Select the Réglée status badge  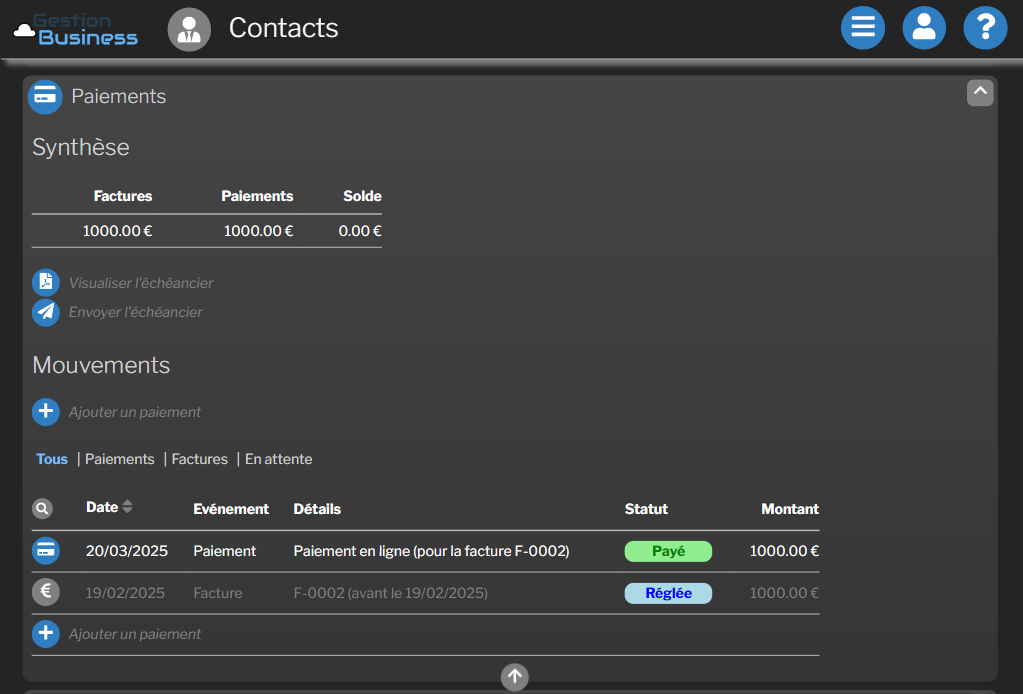(668, 592)
